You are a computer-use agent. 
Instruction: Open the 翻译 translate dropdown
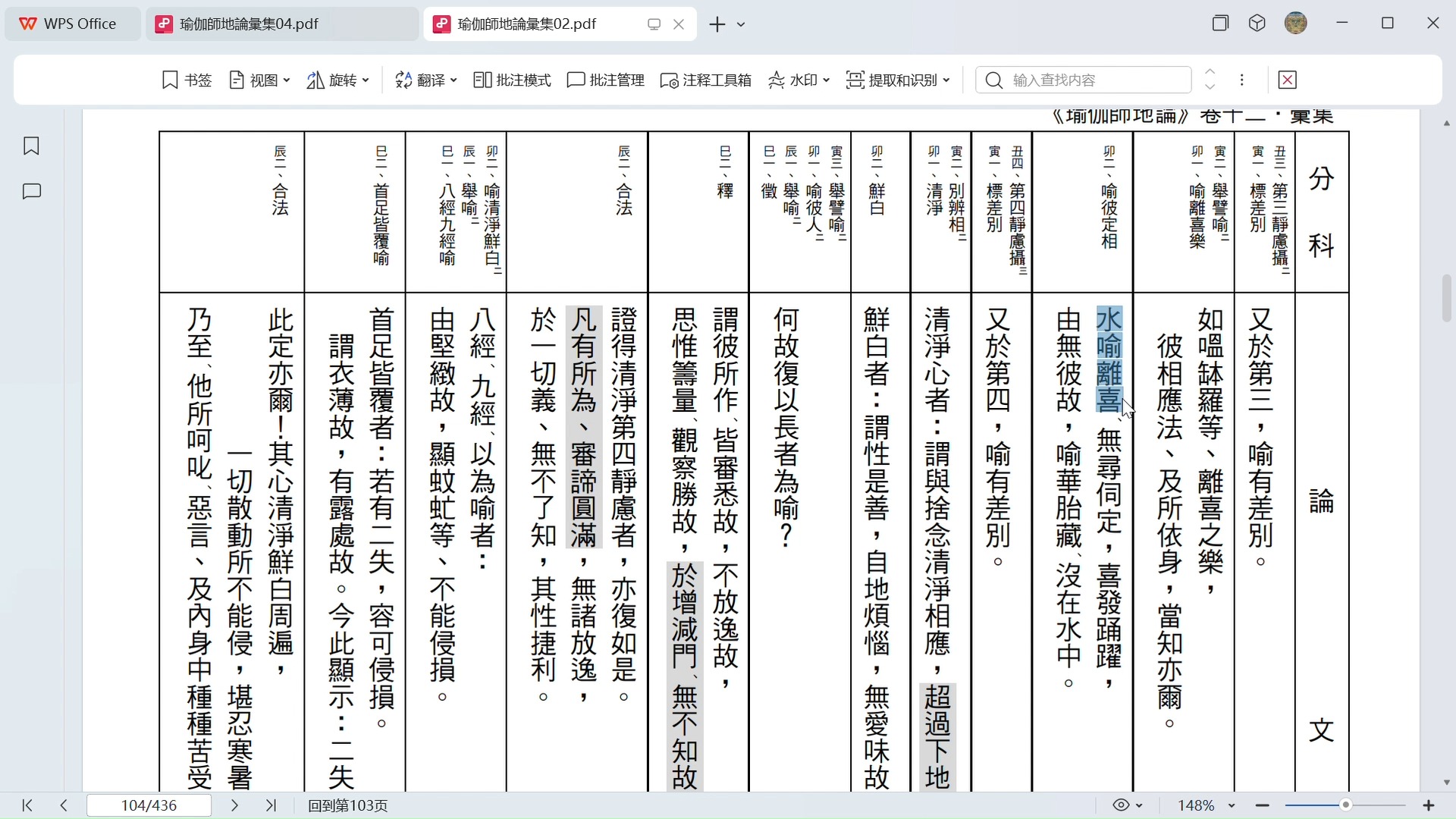tap(426, 80)
